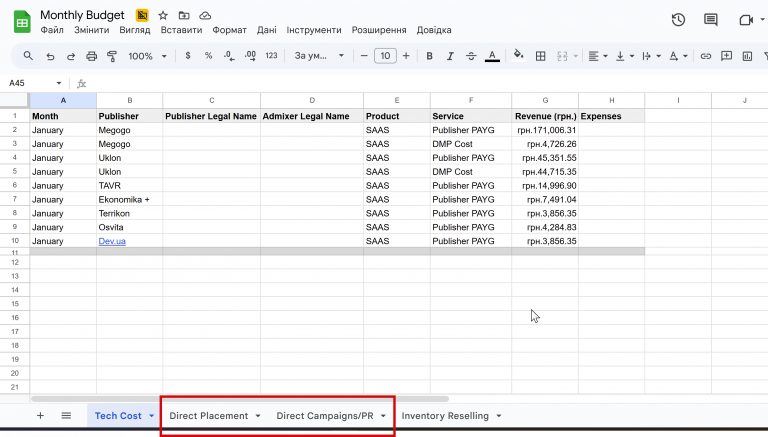768x437 pixels.
Task: Insert a chart
Action: click(x=747, y=56)
